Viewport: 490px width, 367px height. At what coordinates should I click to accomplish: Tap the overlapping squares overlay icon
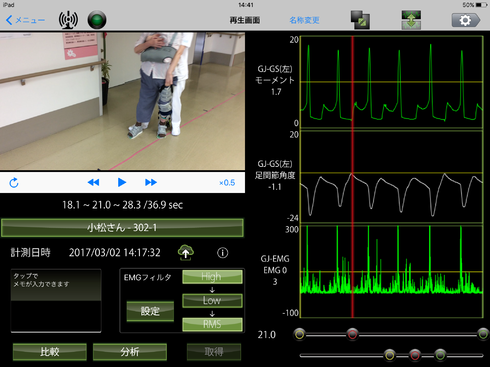click(360, 20)
